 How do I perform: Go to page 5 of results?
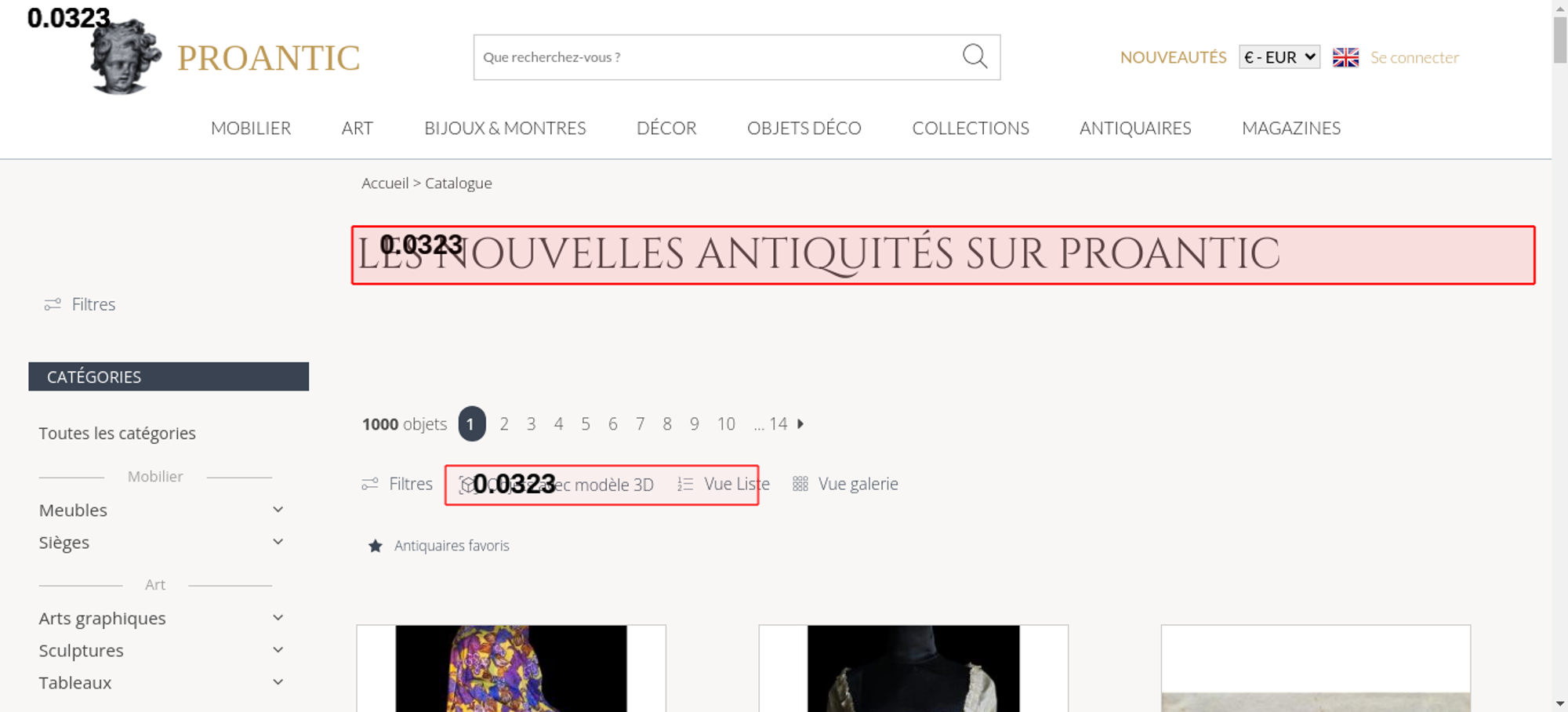tap(586, 423)
